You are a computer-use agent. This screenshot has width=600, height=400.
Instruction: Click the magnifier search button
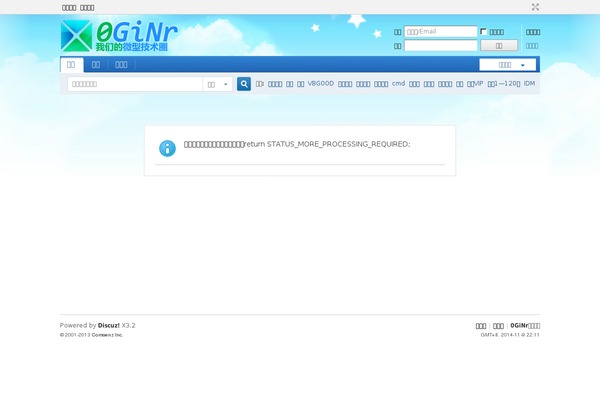click(244, 84)
